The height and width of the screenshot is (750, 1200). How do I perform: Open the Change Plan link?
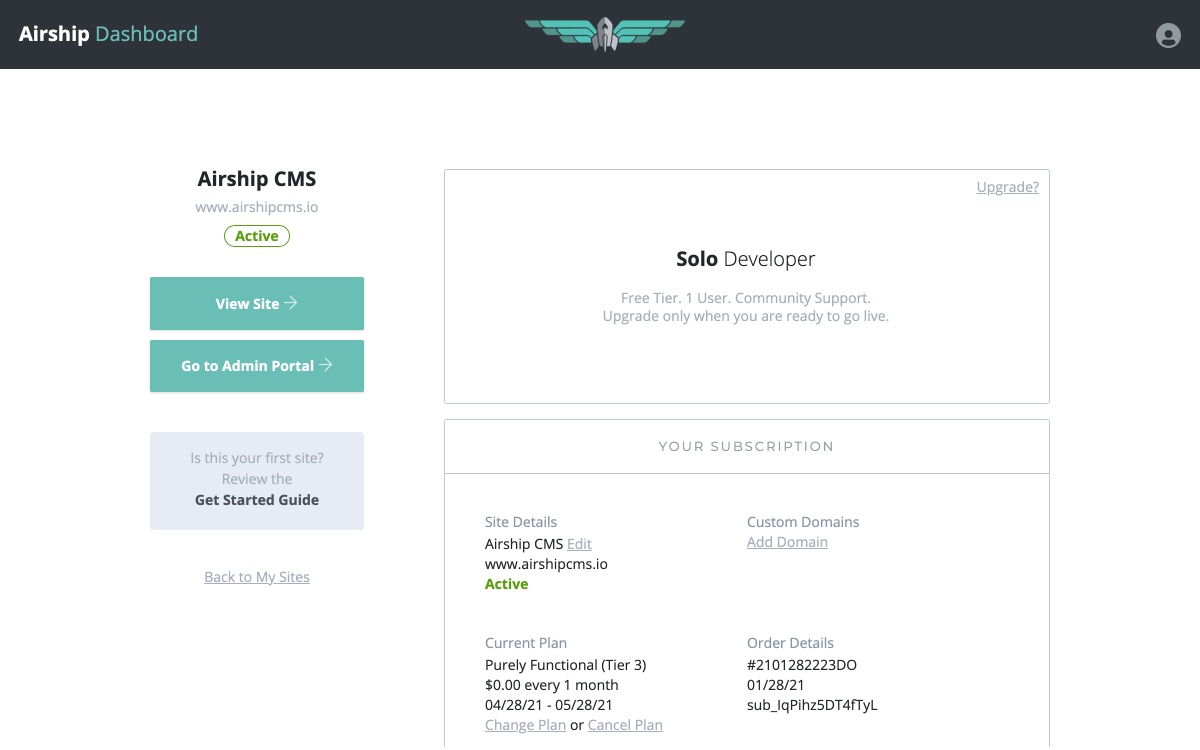525,725
